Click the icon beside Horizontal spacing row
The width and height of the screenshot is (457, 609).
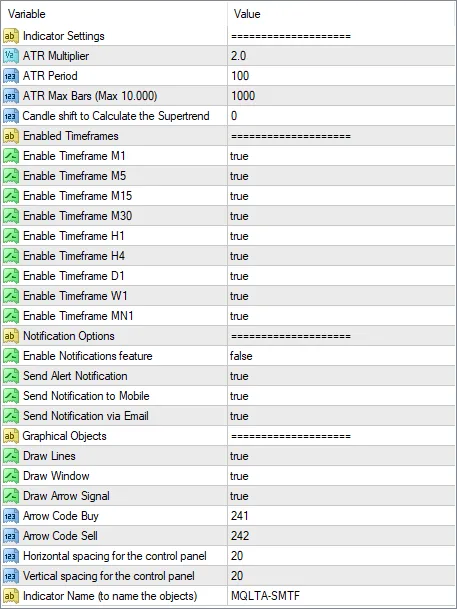click(x=11, y=556)
